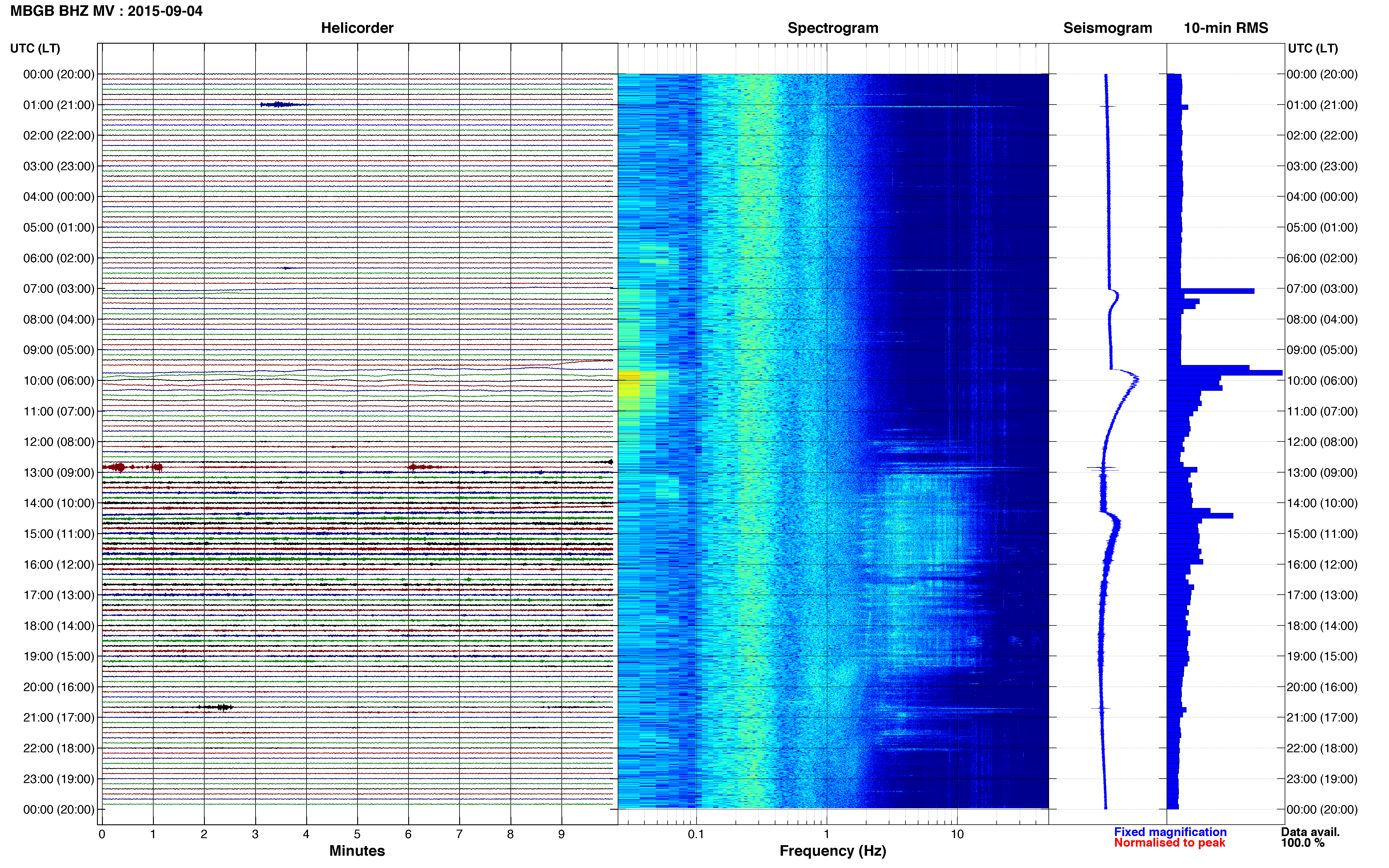Click the 'Normalised to peak' legend text

1170,843
